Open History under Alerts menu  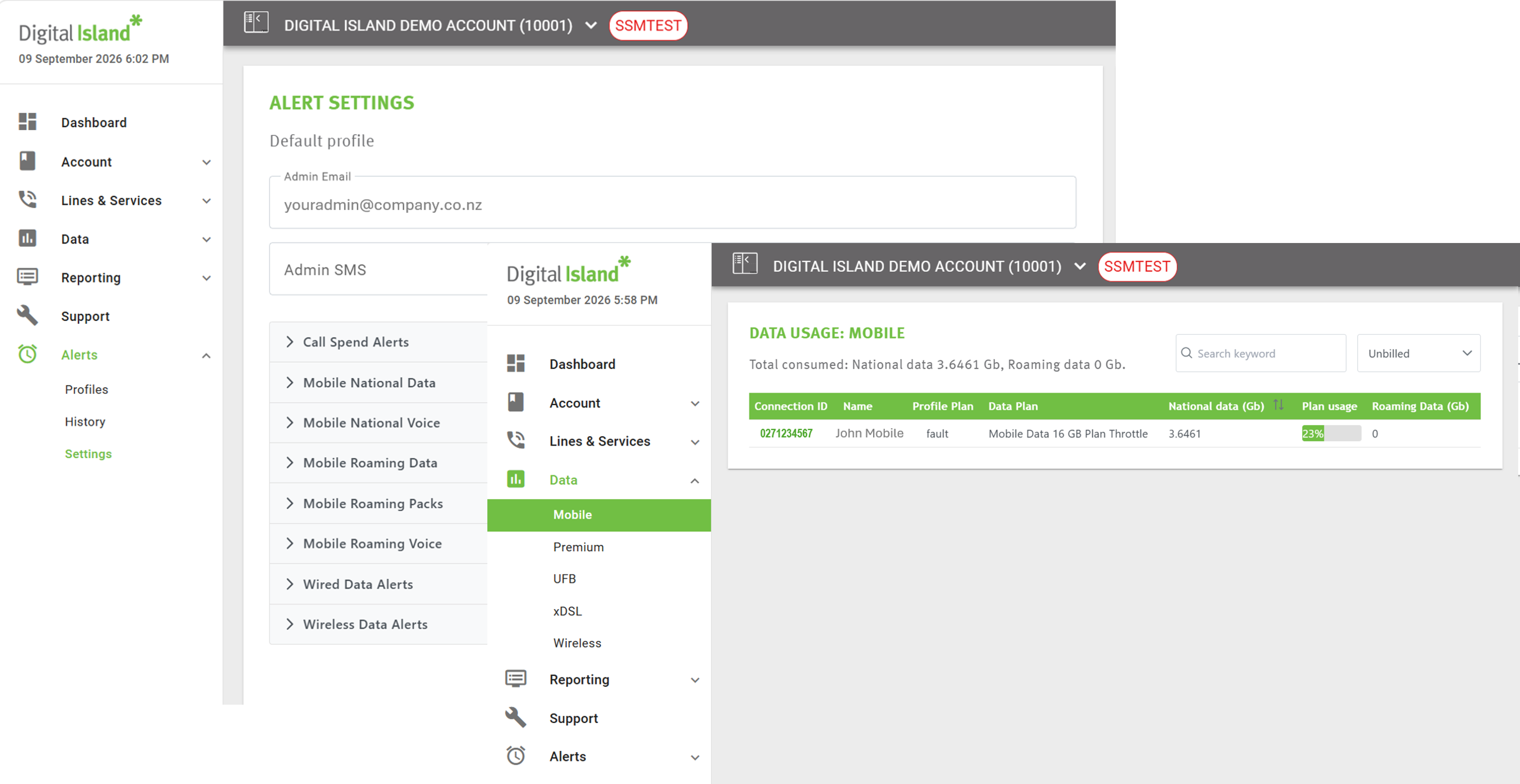point(85,421)
